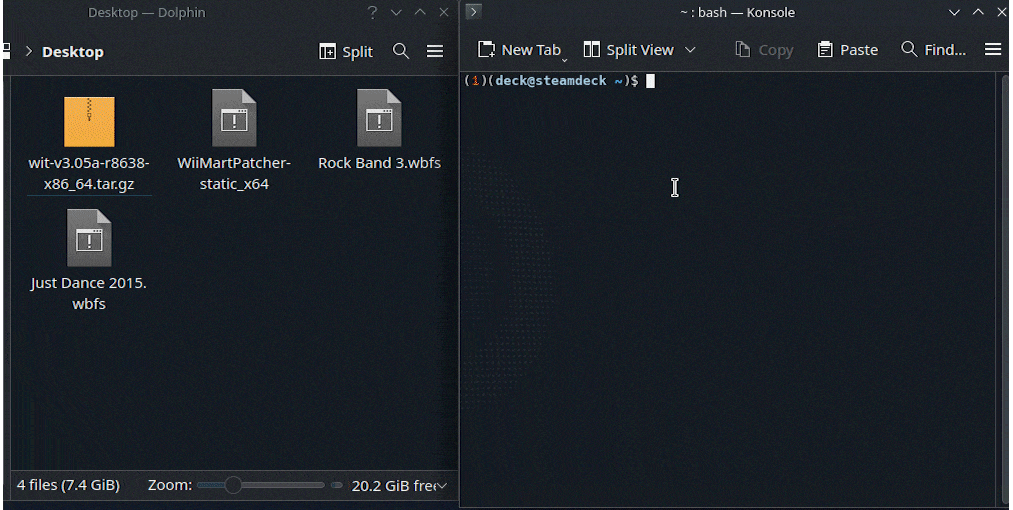The height and width of the screenshot is (510, 1013).
Task: Expand the Split View dropdown arrow
Action: [690, 50]
